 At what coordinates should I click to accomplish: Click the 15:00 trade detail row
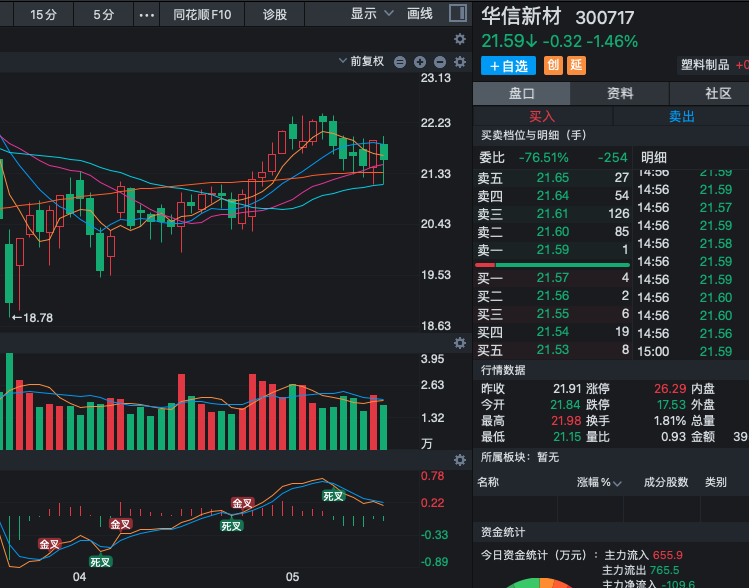(691, 352)
